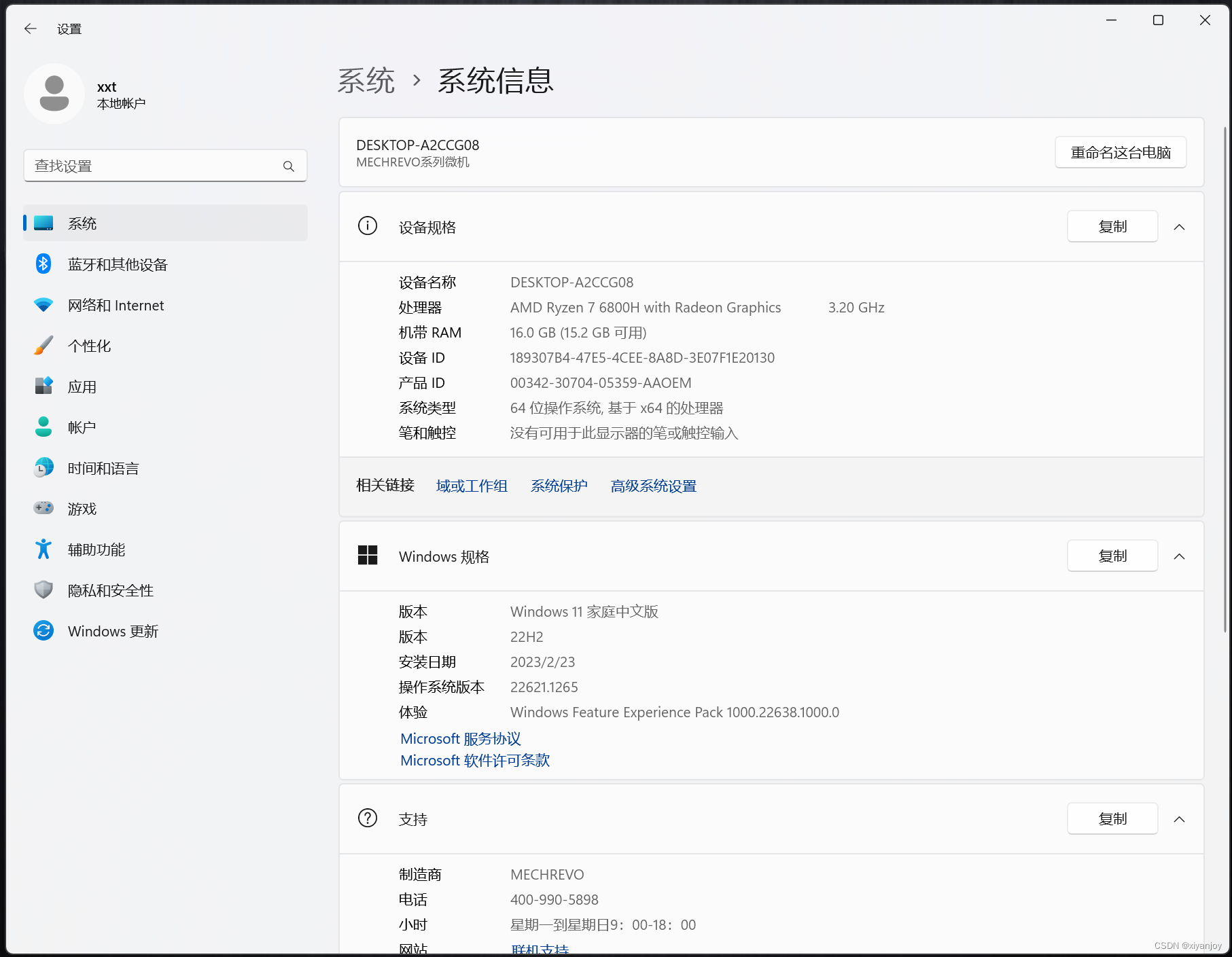Click the globe clock 时间和语言 icon
This screenshot has width=1232, height=957.
coord(43,467)
